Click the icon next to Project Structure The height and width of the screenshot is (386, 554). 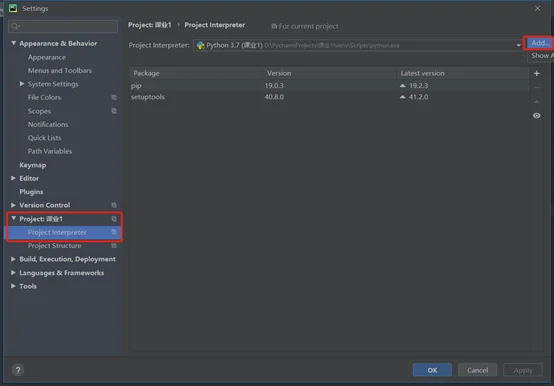tap(114, 246)
